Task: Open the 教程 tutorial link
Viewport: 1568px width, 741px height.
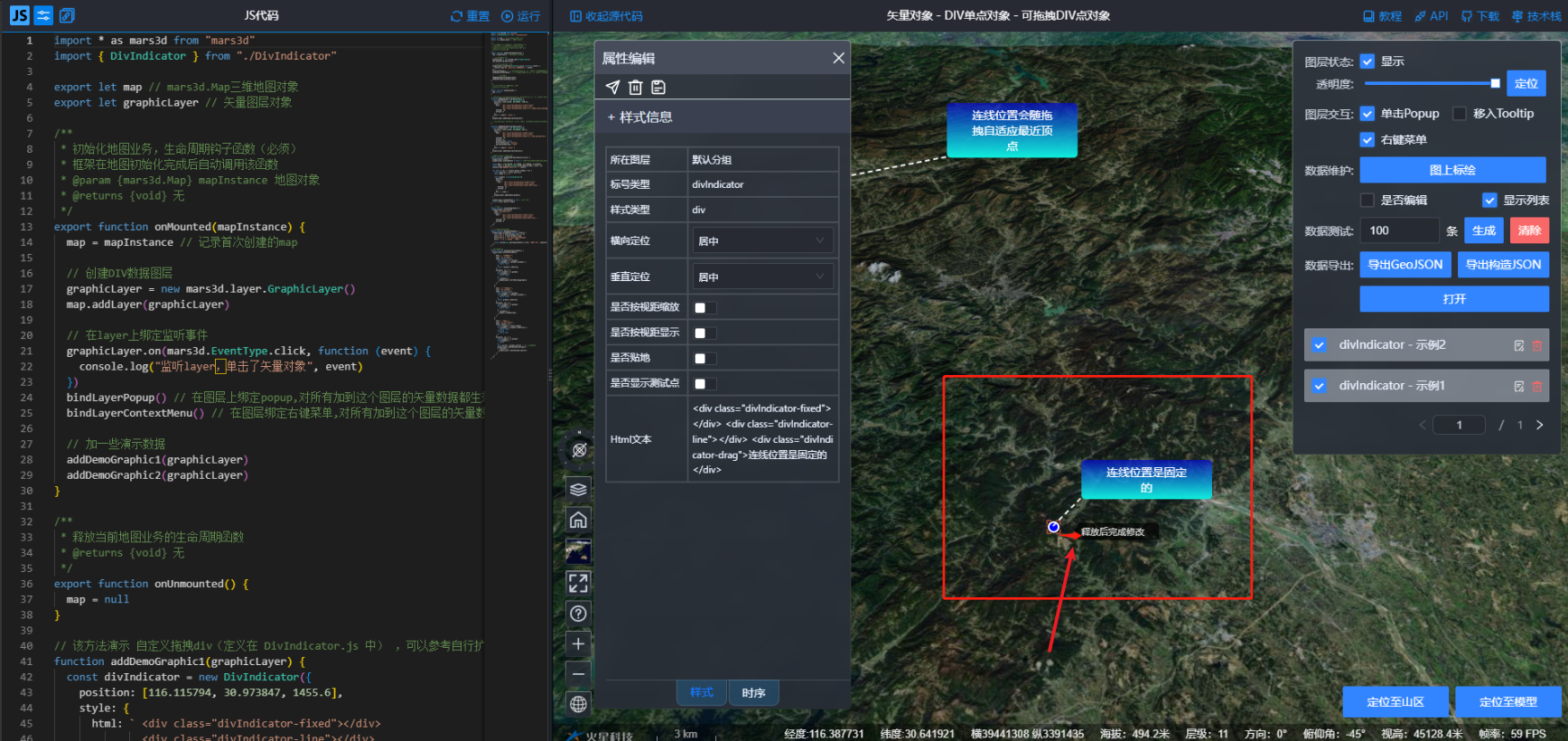Action: pos(1382,16)
